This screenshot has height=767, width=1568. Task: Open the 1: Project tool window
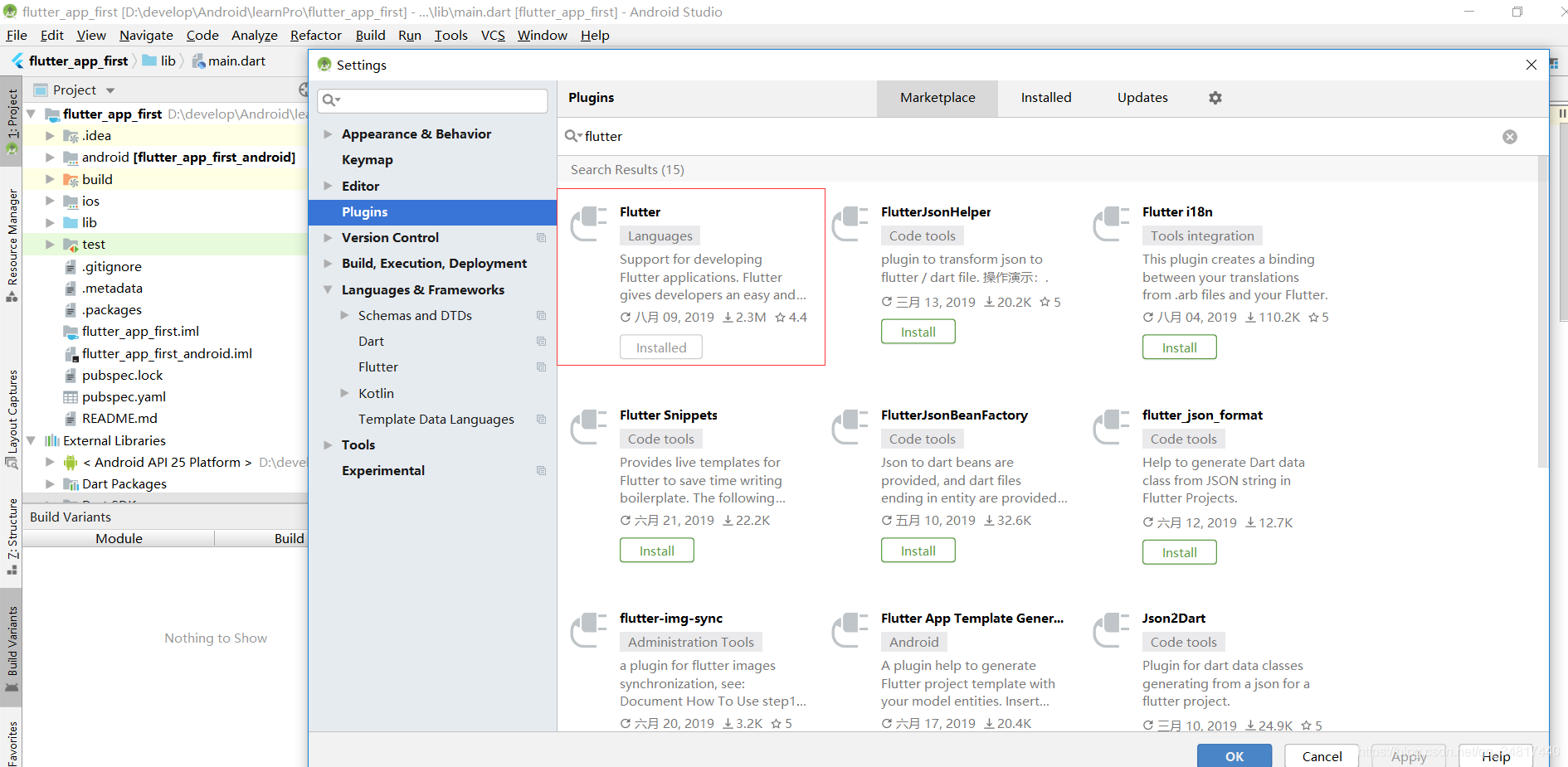pos(12,122)
